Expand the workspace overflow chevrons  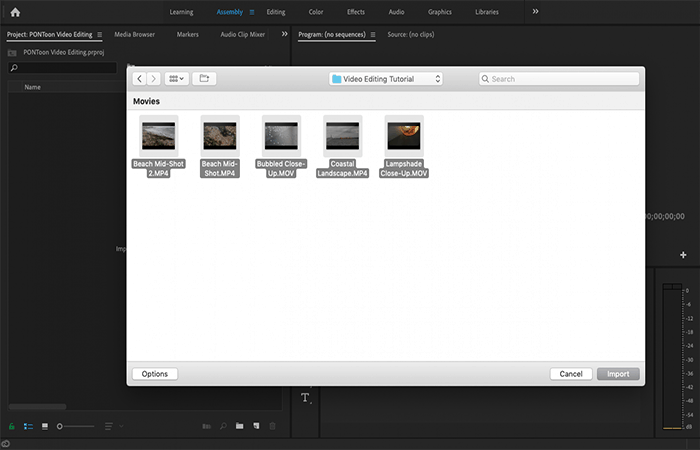[x=535, y=12]
